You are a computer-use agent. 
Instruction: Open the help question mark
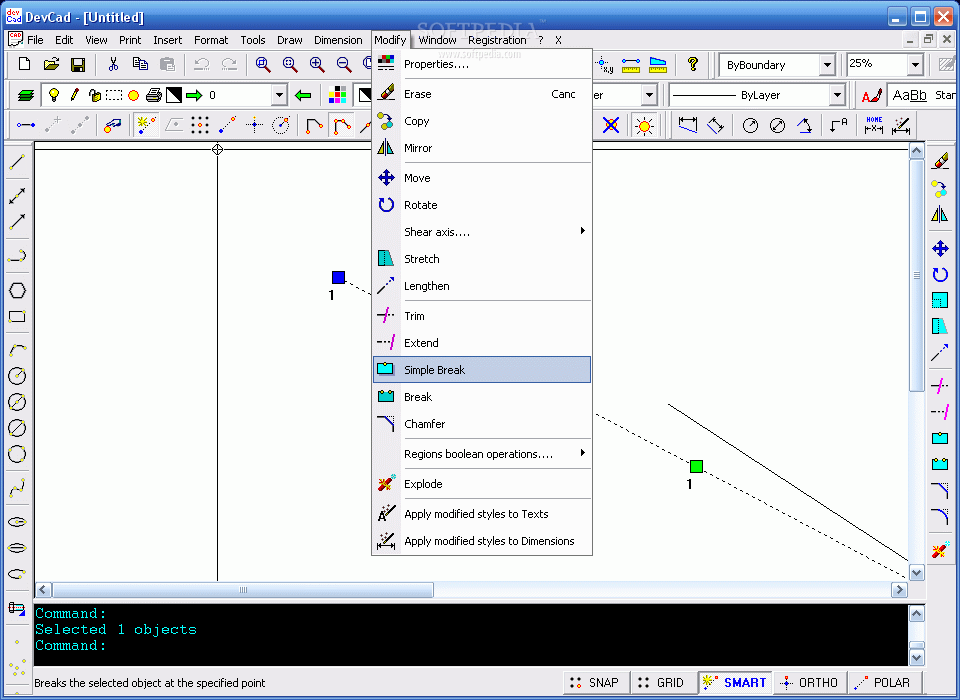point(692,64)
